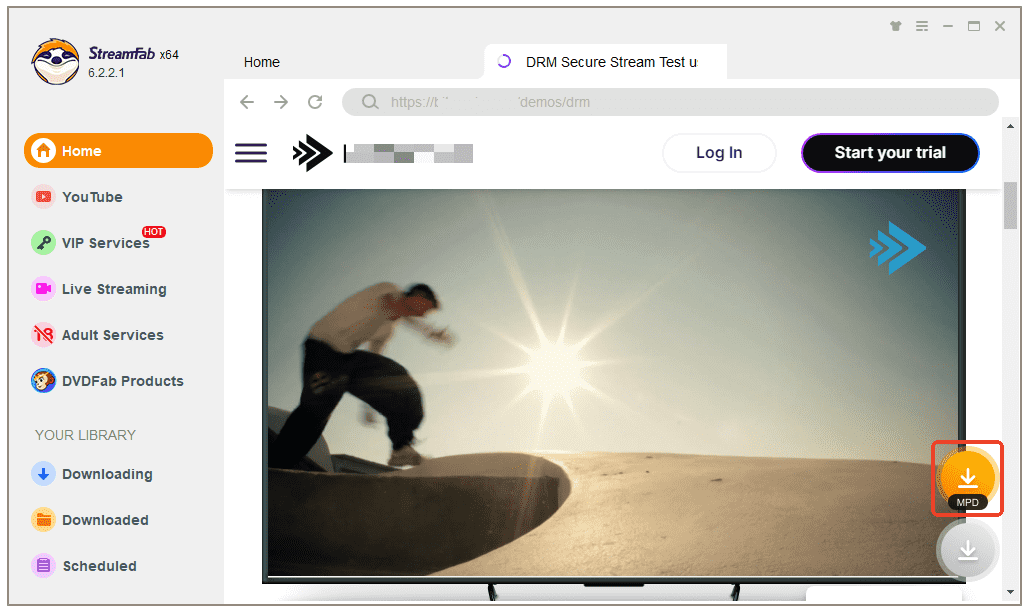
Task: Click the orange home icon in Home button
Action: click(x=43, y=151)
